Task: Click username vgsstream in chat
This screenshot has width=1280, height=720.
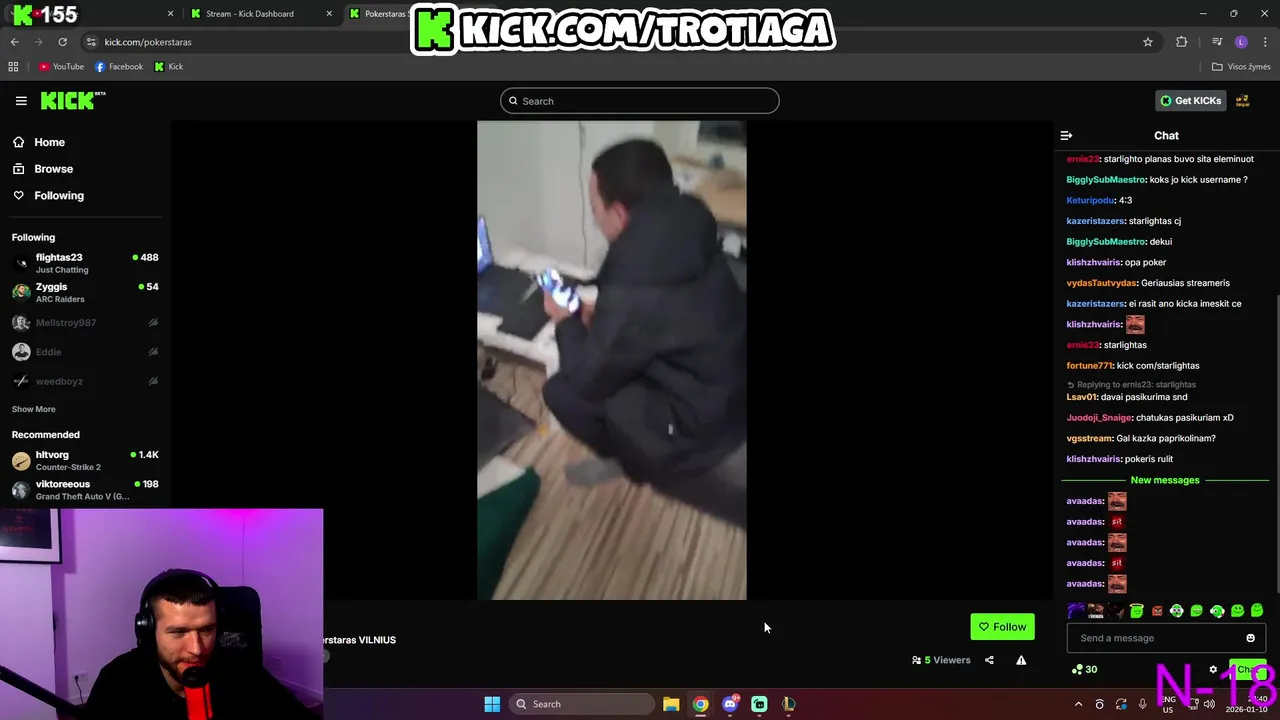Action: click(1089, 438)
